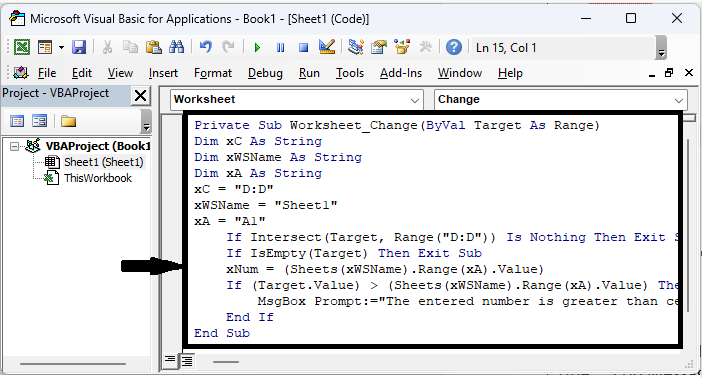Select Sheet1 (Sheet1) in project tree
Screen dimensions: 702x378
103,162
